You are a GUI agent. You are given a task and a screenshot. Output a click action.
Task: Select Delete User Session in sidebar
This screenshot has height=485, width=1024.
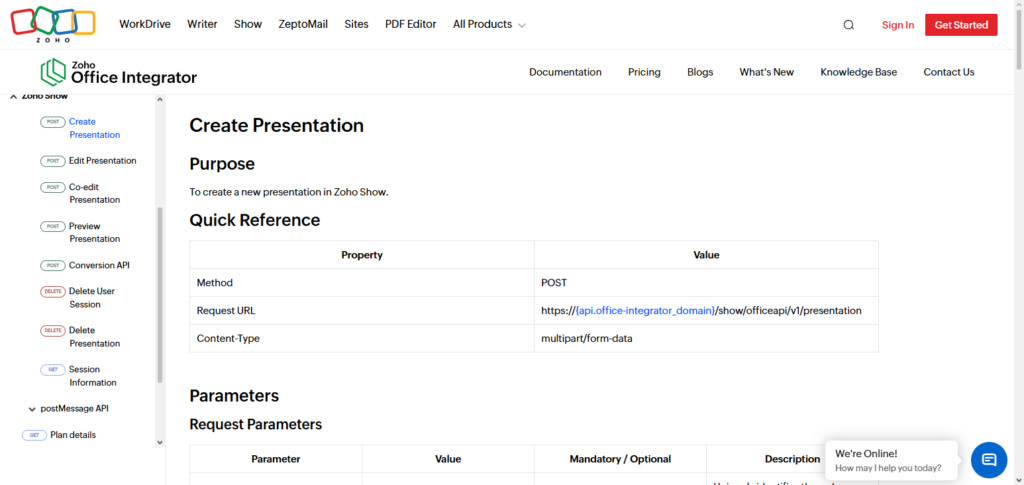(92, 298)
